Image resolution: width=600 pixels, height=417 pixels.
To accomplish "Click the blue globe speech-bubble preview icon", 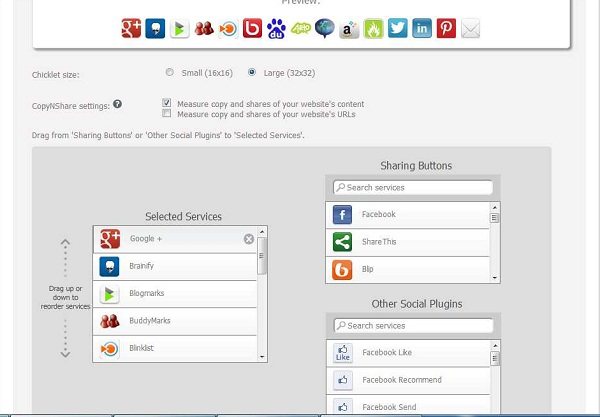I will tap(325, 28).
